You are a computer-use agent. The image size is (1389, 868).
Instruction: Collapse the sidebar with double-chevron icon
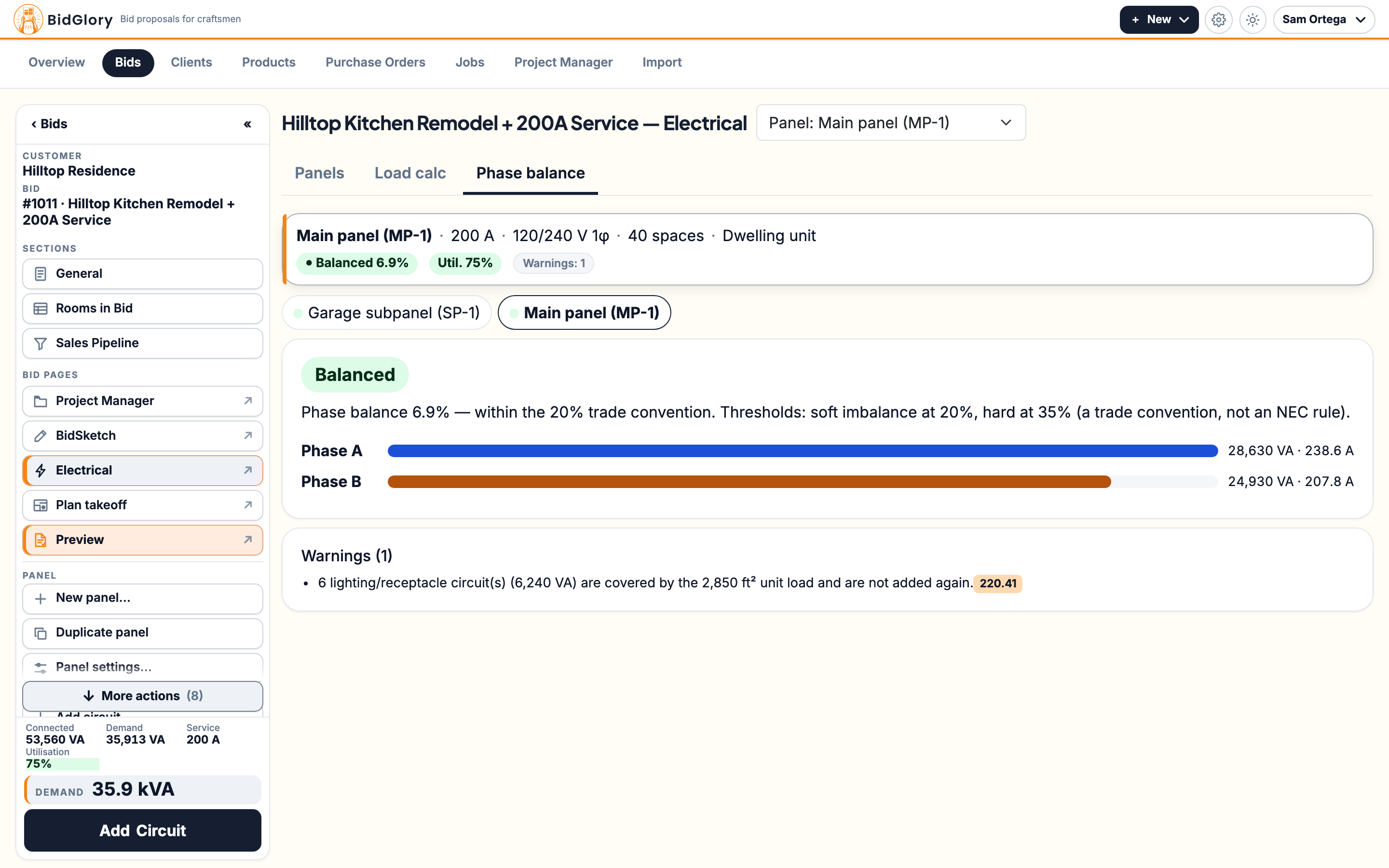click(x=247, y=124)
